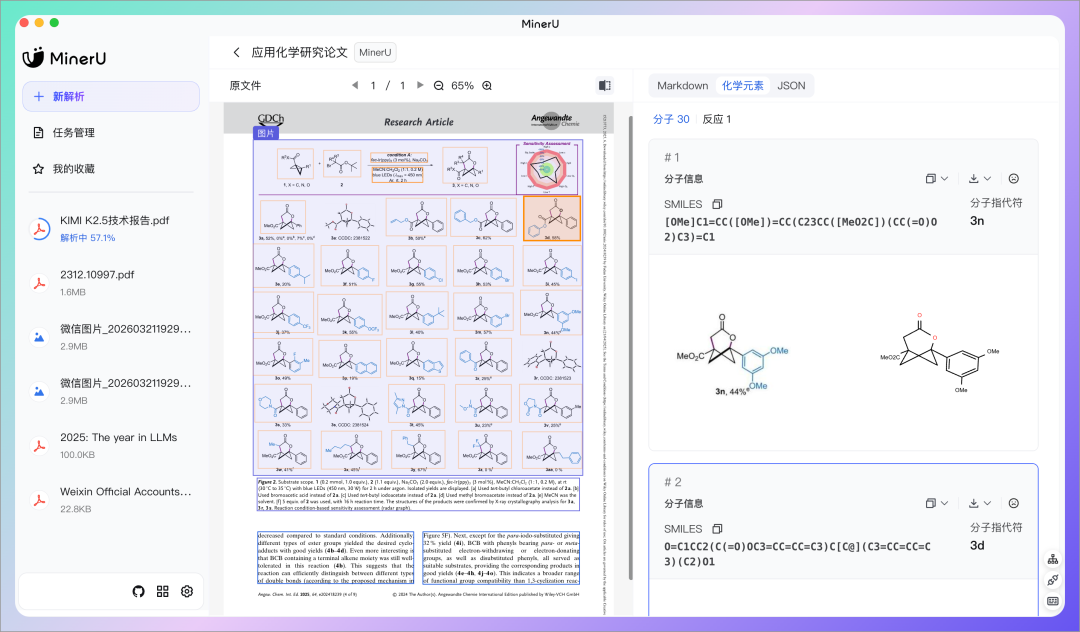The image size is (1080, 632).
Task: Toggle the split view panel icon
Action: click(x=605, y=85)
